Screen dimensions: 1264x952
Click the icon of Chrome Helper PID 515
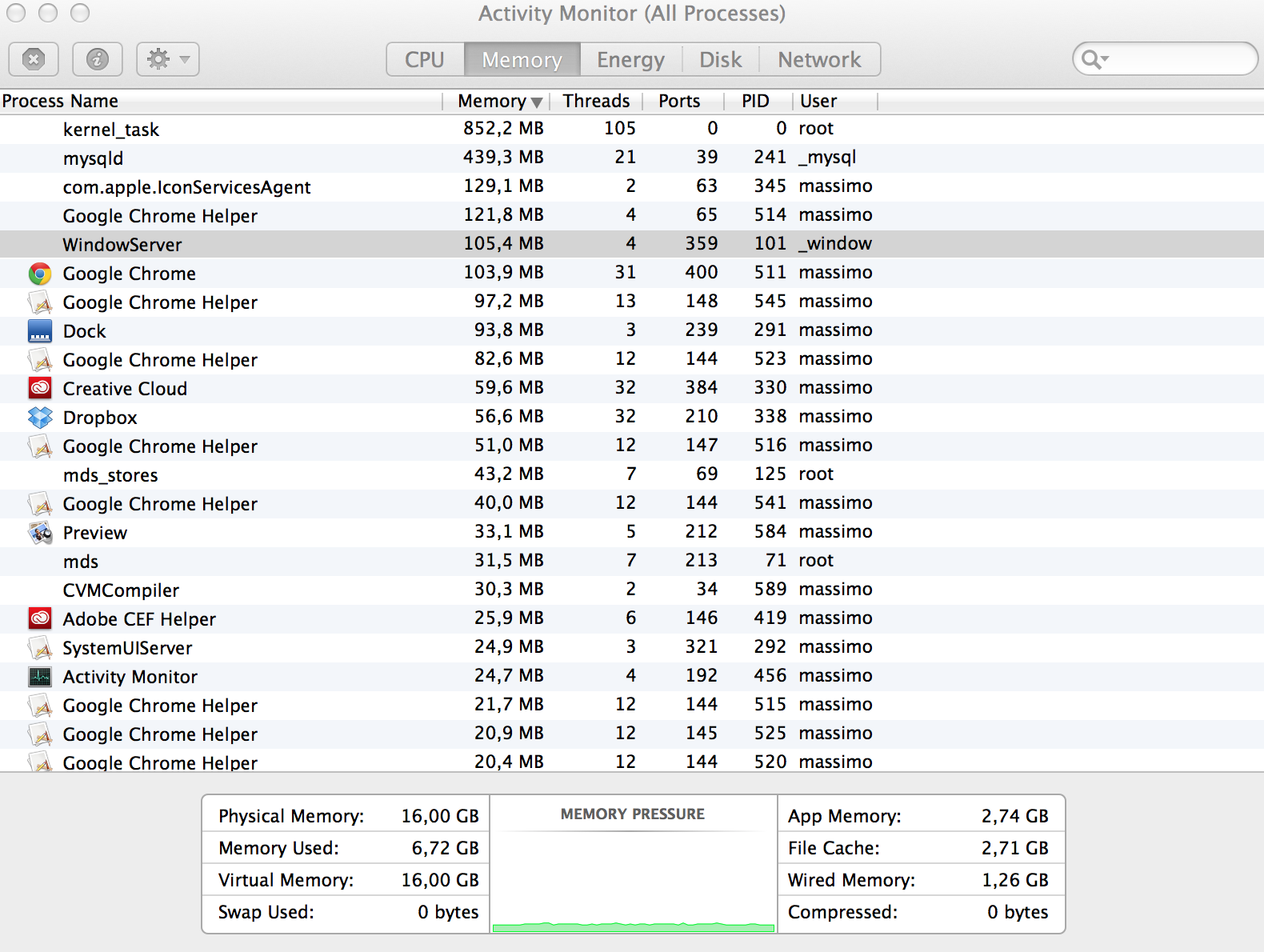40,706
